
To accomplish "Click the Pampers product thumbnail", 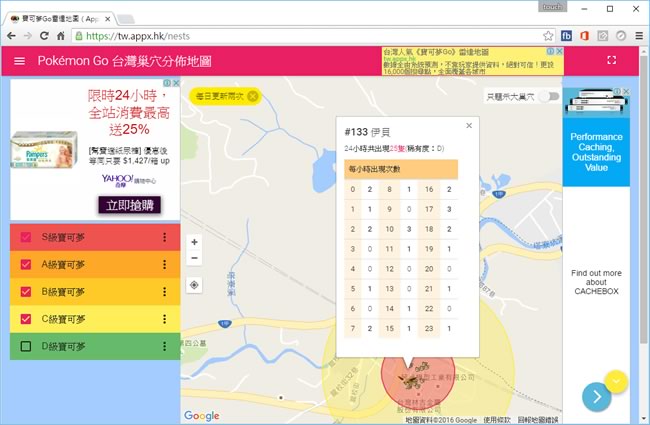I will [x=44, y=150].
